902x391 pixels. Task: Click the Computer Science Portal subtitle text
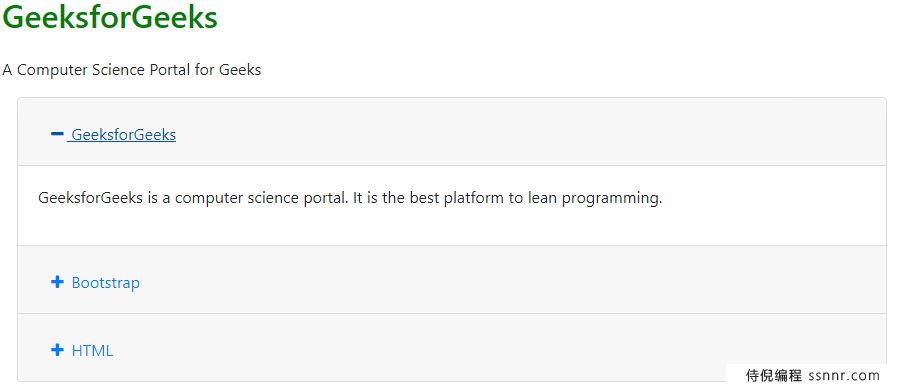point(132,70)
